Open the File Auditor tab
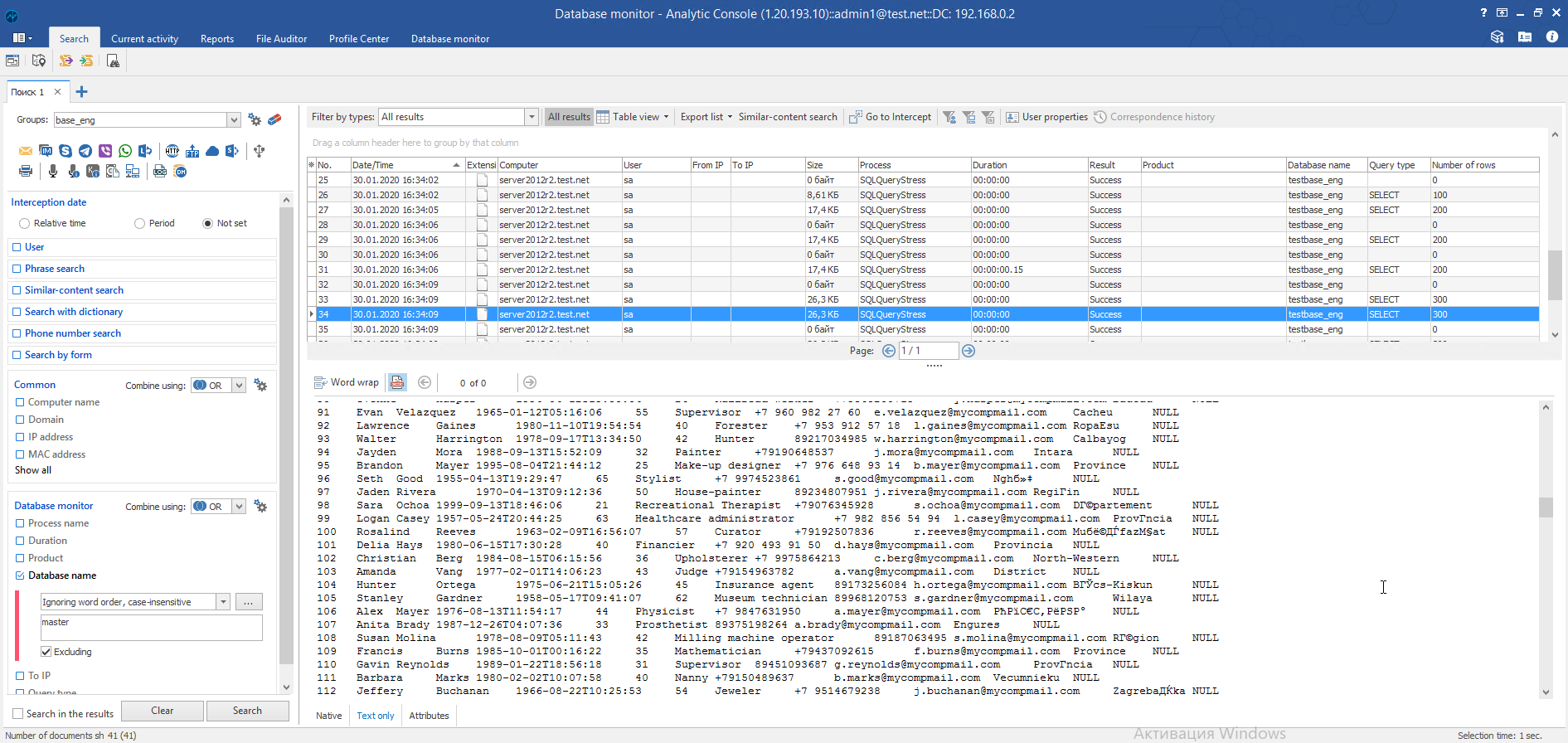 (281, 39)
